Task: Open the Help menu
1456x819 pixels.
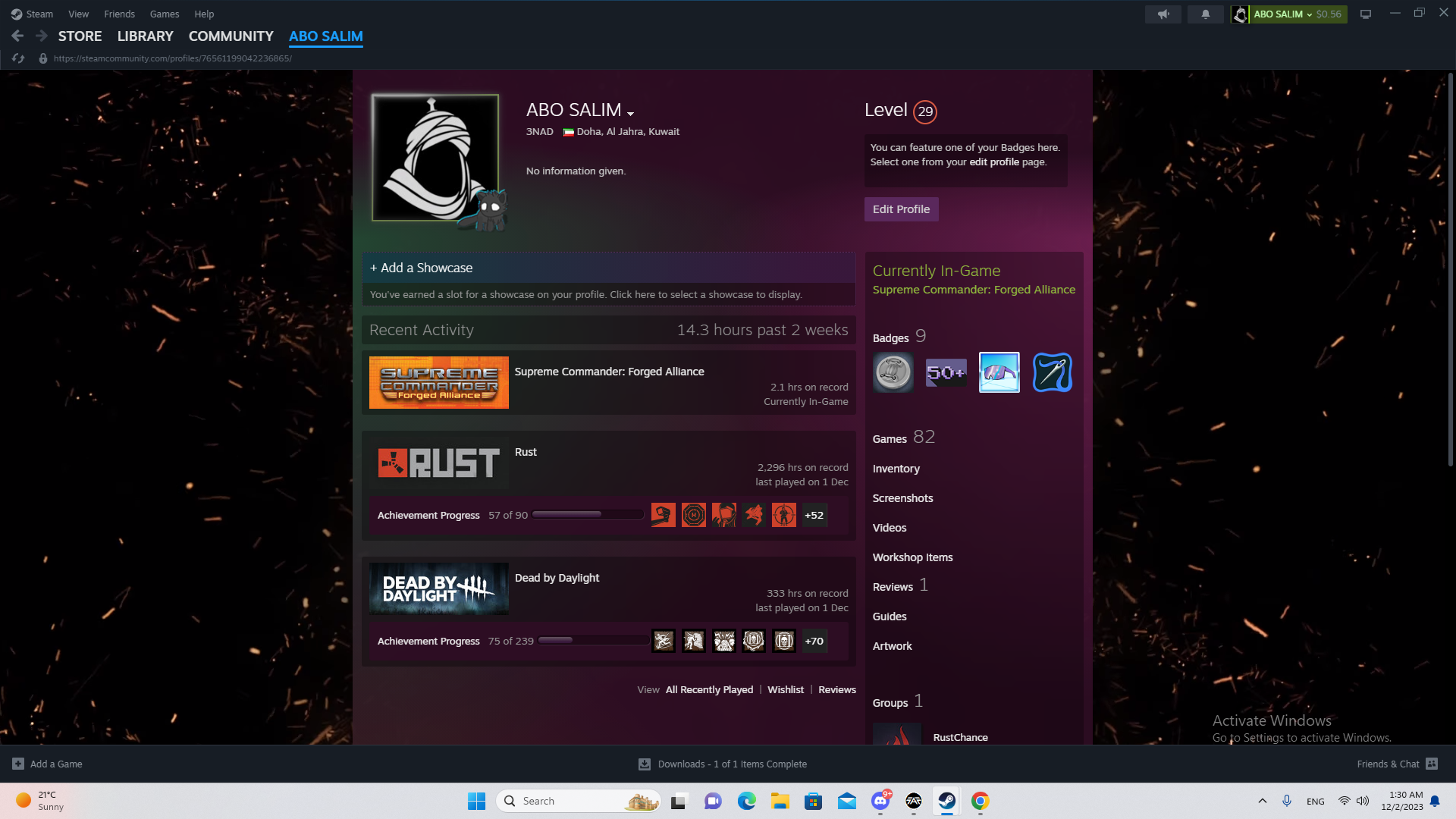Action: pos(204,14)
